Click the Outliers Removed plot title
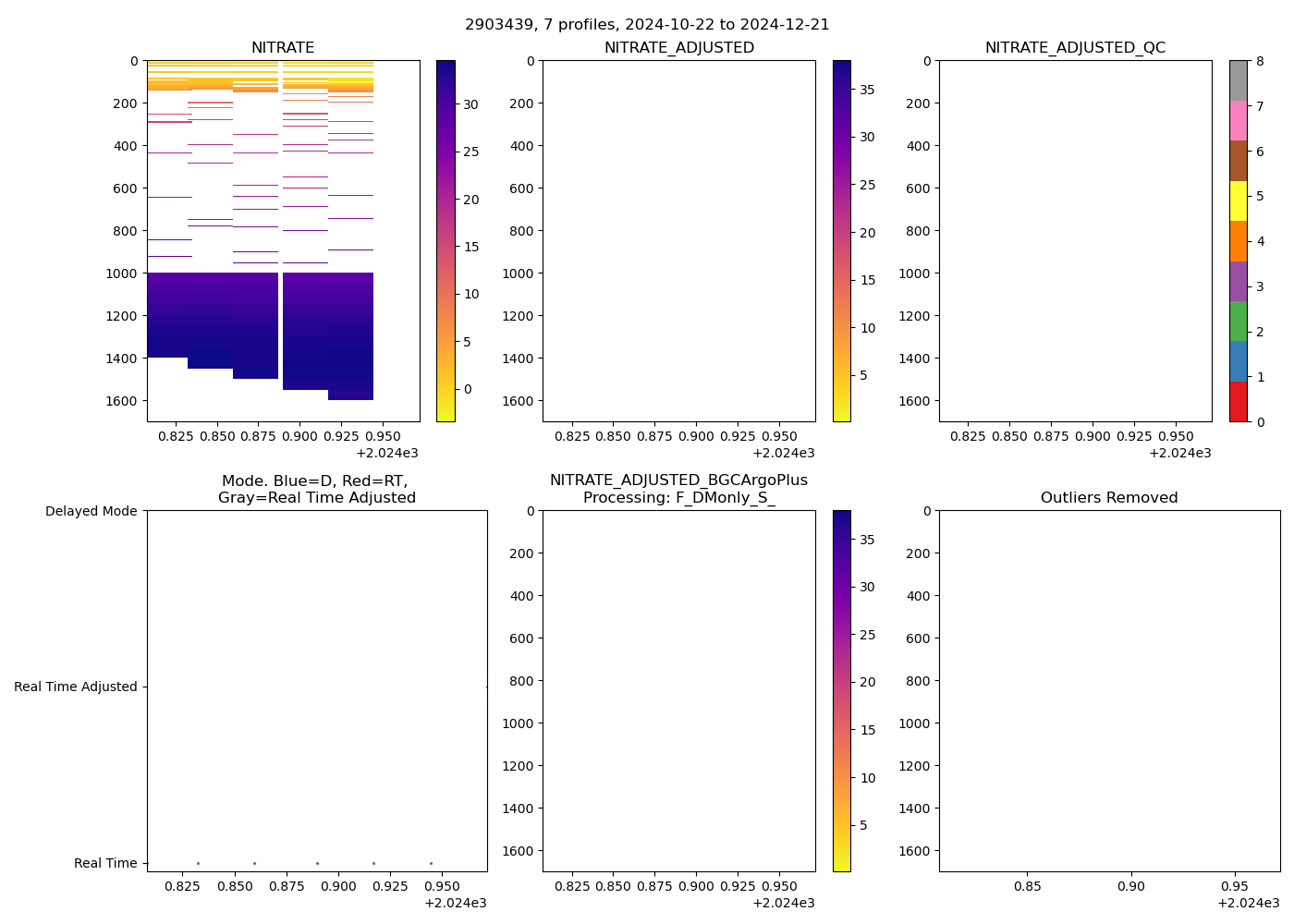The image size is (1294, 924). 1109,498
